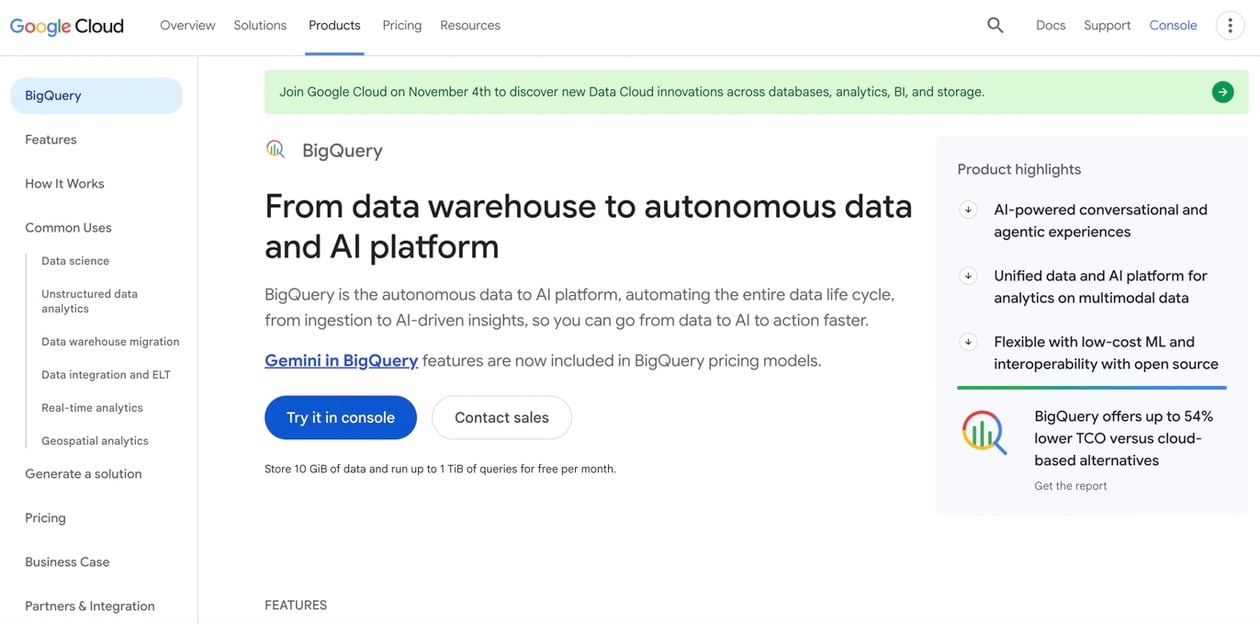Jump to Common Uses in sidebar

click(x=68, y=228)
